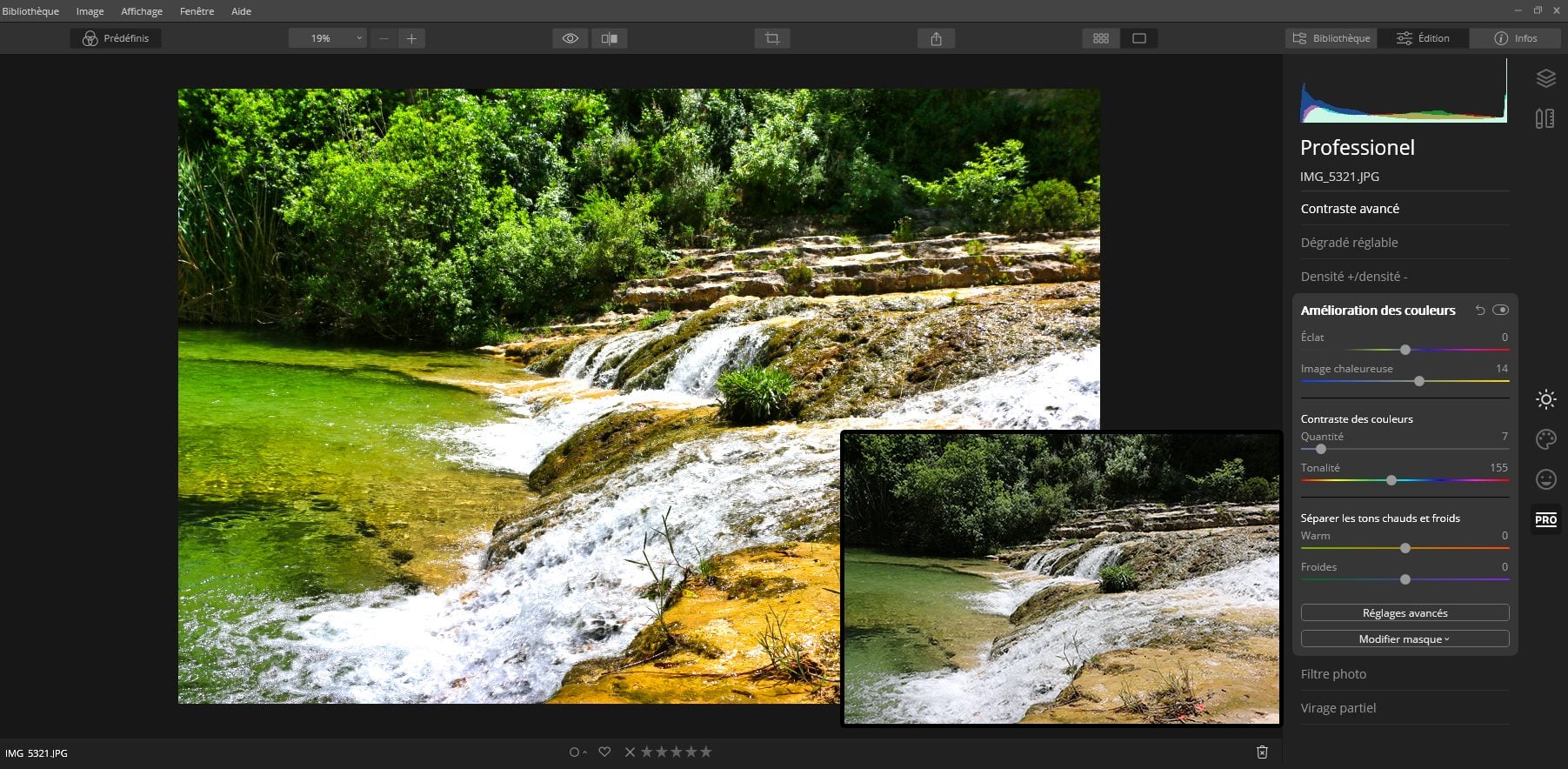Switch to the Infos tab
This screenshot has height=769, width=1568.
point(1516,38)
